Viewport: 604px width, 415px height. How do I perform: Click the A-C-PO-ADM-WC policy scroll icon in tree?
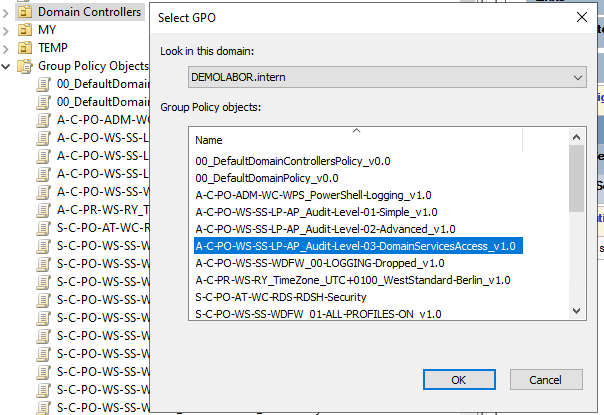(43, 120)
